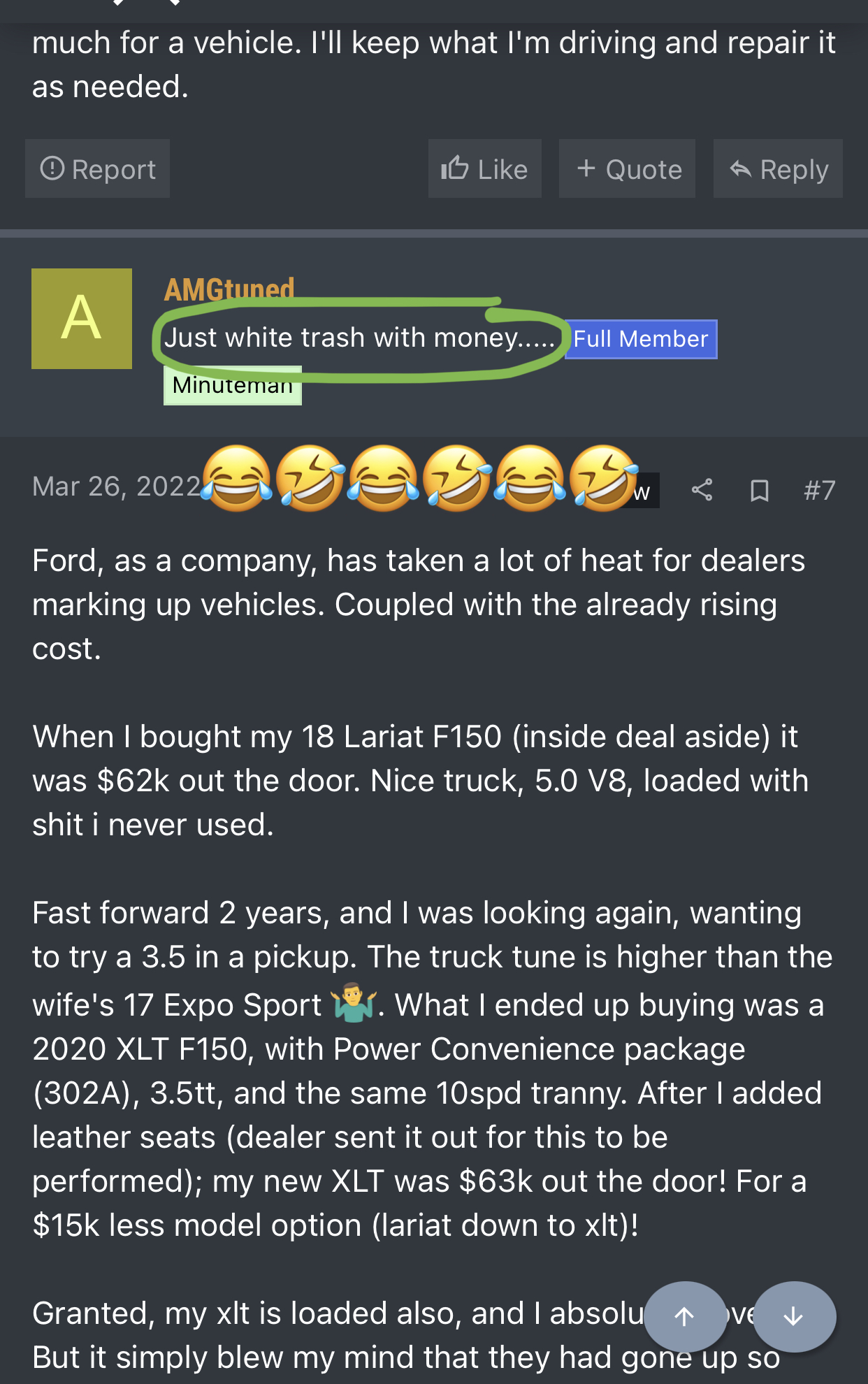The image size is (868, 1384).
Task: Open the AMGtuned avatar with letter A
Action: (82, 319)
